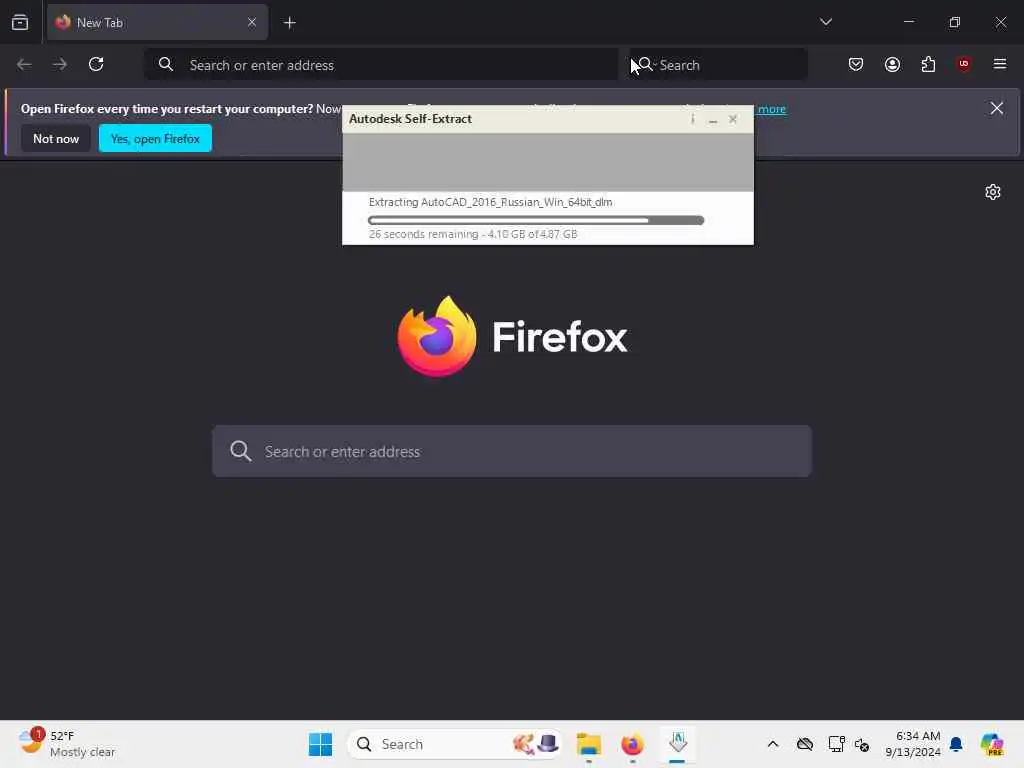Click the toolbar Search box

(718, 65)
